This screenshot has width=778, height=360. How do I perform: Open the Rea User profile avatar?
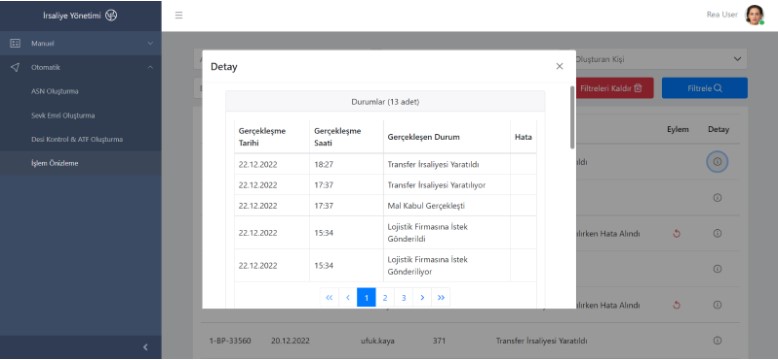tap(755, 15)
